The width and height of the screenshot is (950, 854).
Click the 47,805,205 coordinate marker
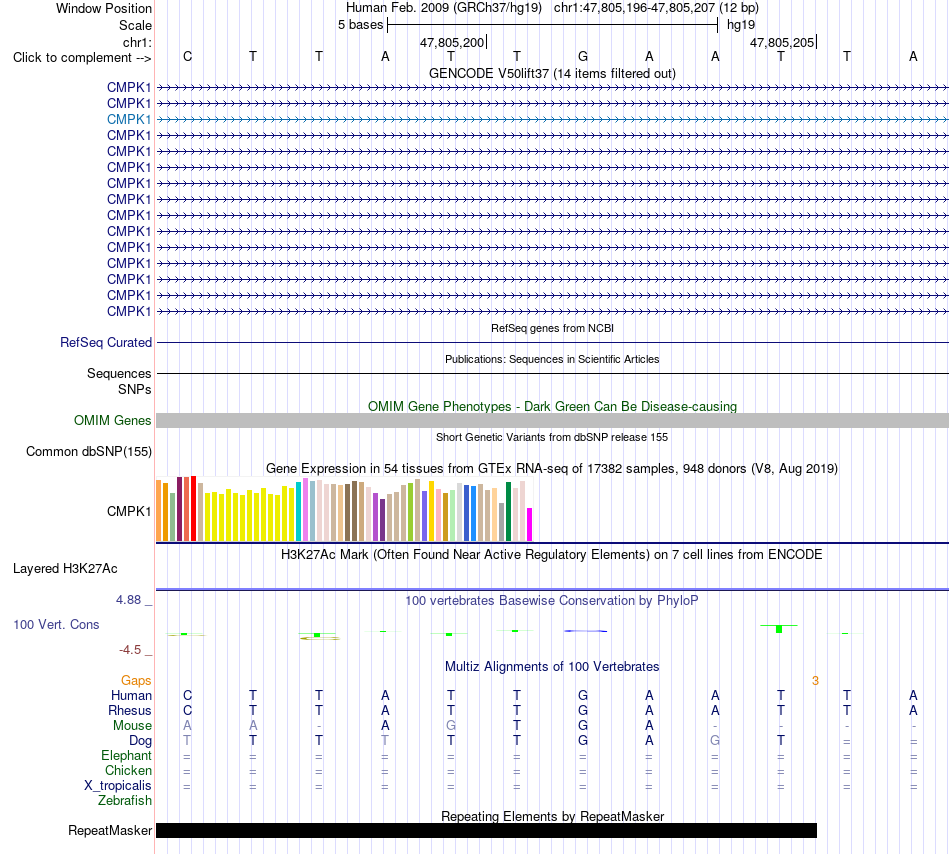point(782,42)
